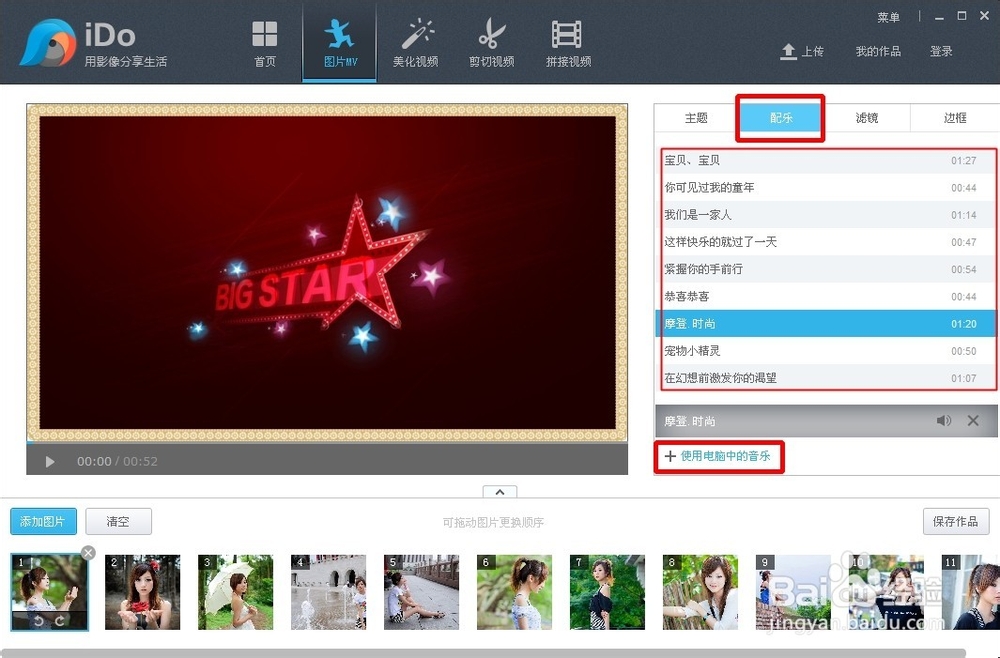The image size is (1000, 658).
Task: Mute the 摩登.时尚 music preview
Action: coord(944,421)
